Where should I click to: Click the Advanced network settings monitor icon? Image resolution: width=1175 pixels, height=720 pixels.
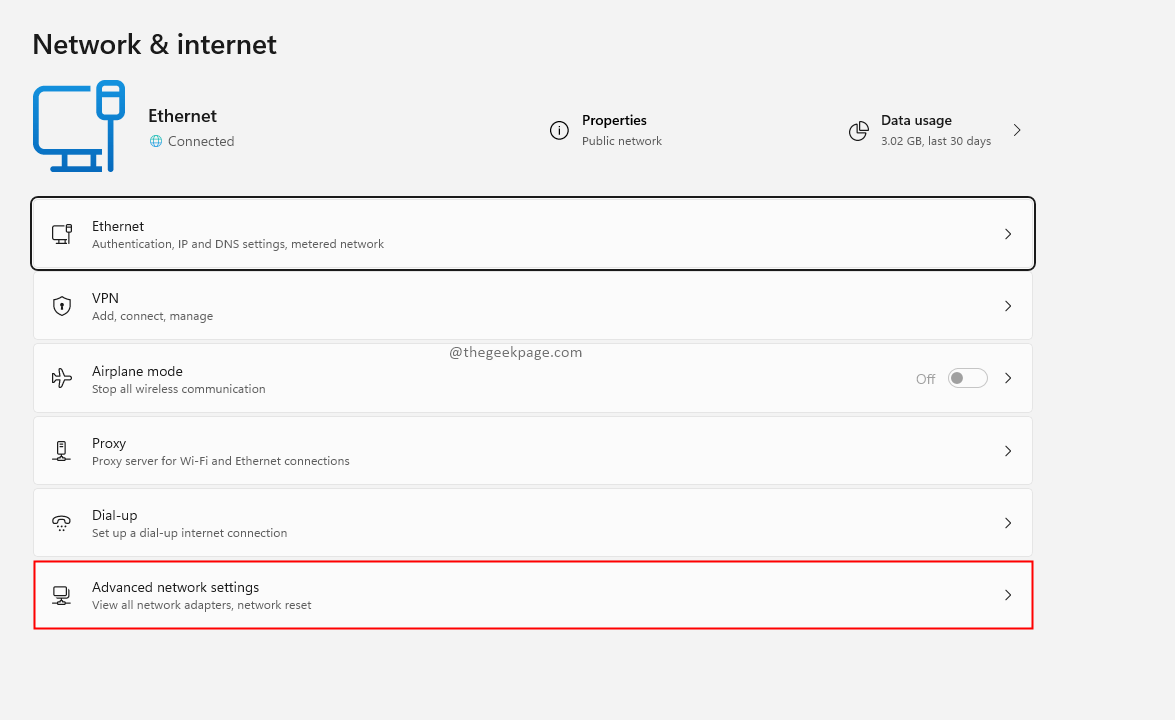point(61,594)
